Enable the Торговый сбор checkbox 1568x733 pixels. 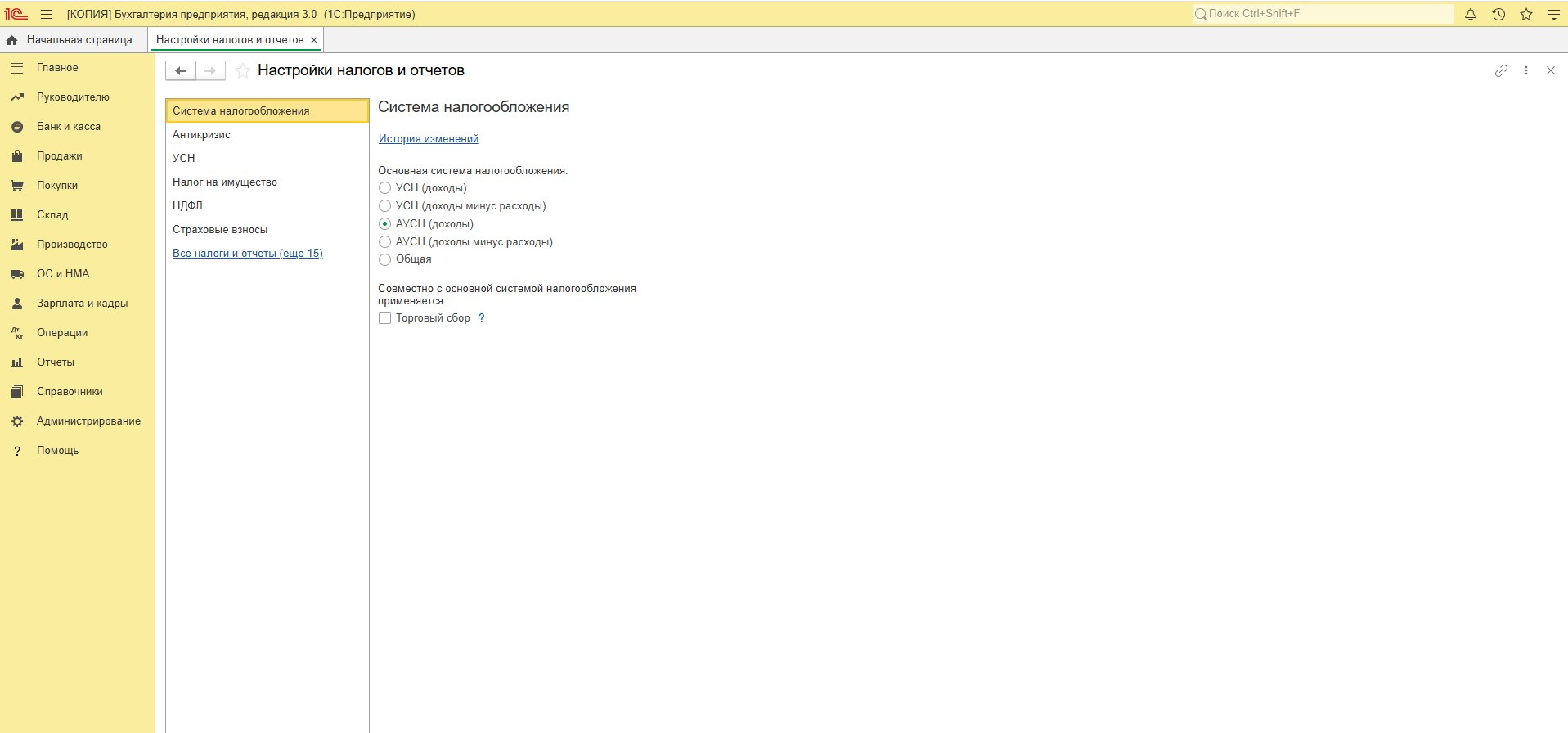pyautogui.click(x=384, y=318)
